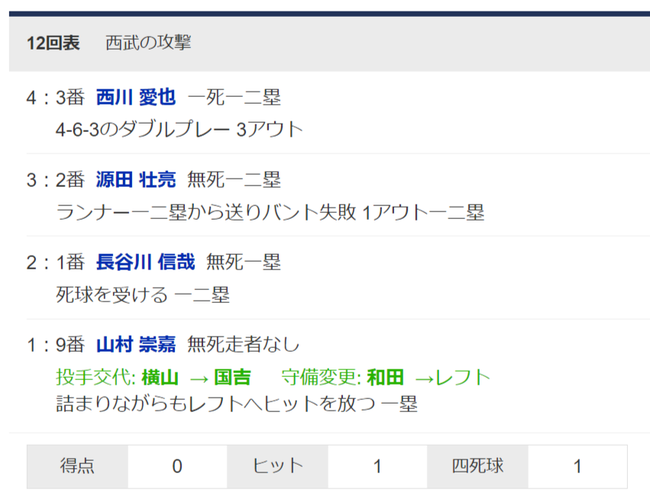Viewport: 650px width, 496px height.
Task: Click the bunt failure description ランナー一二塁から送りバント失敗
Action: (x=206, y=212)
